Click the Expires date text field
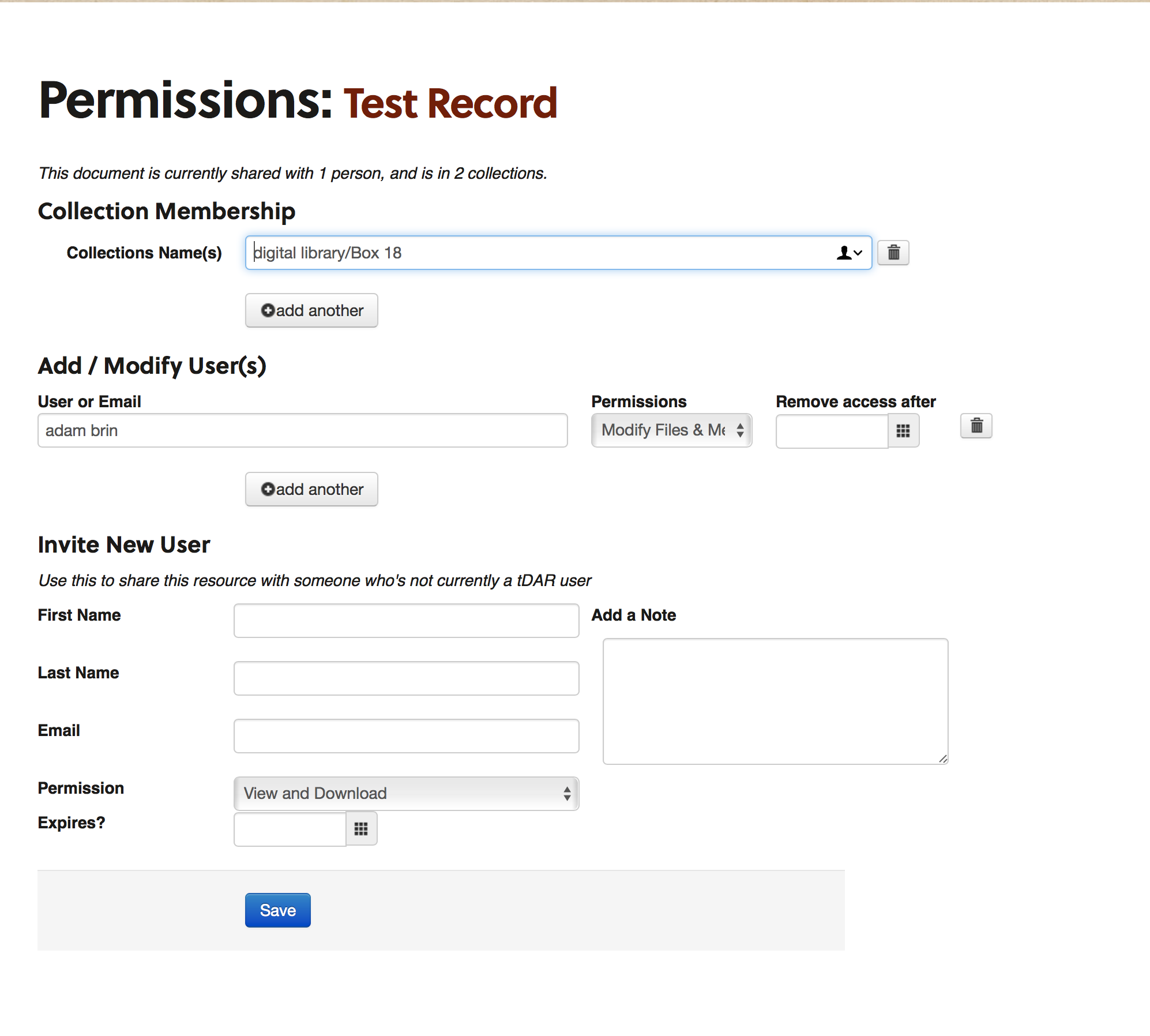1150x1036 pixels. (x=290, y=829)
